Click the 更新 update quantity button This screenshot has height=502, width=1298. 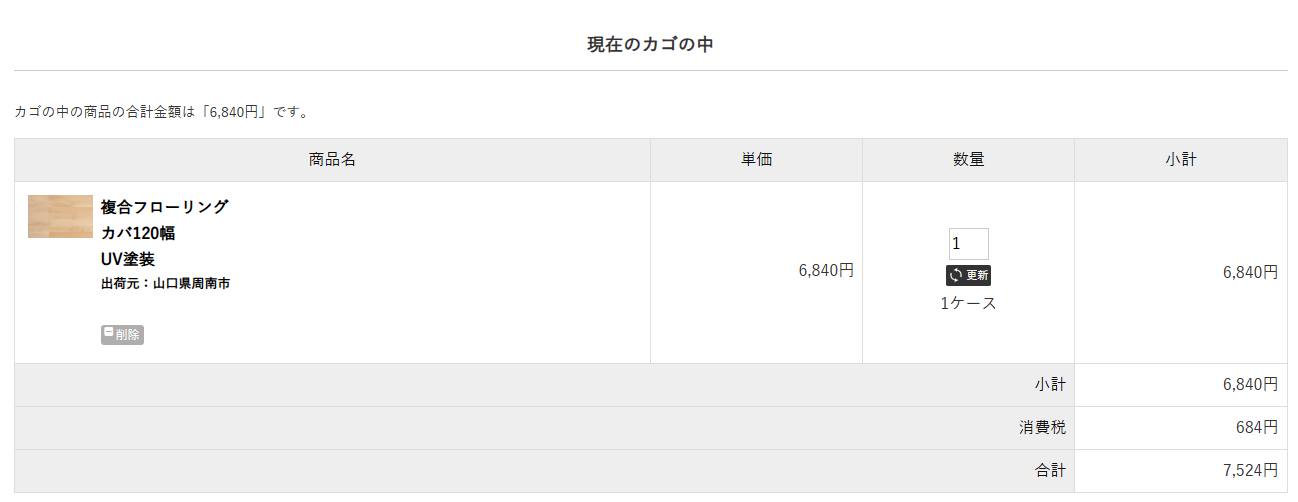(x=968, y=275)
